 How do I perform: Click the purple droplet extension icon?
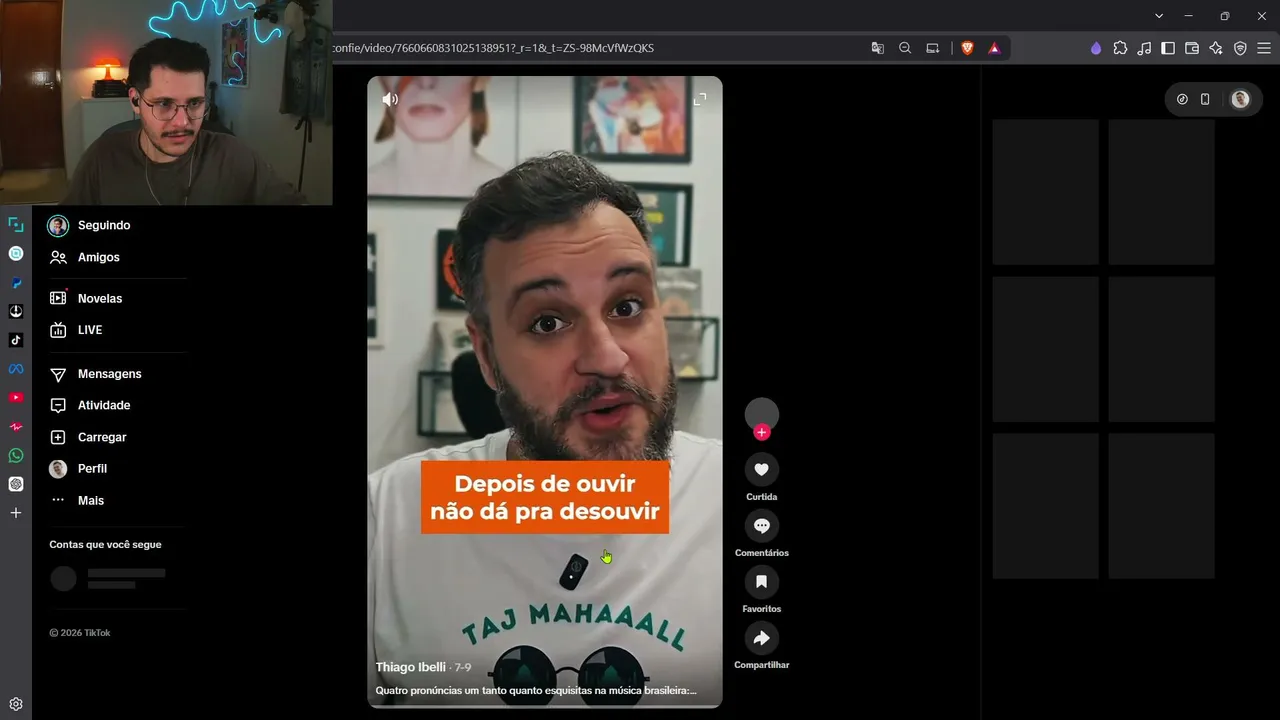click(1096, 48)
